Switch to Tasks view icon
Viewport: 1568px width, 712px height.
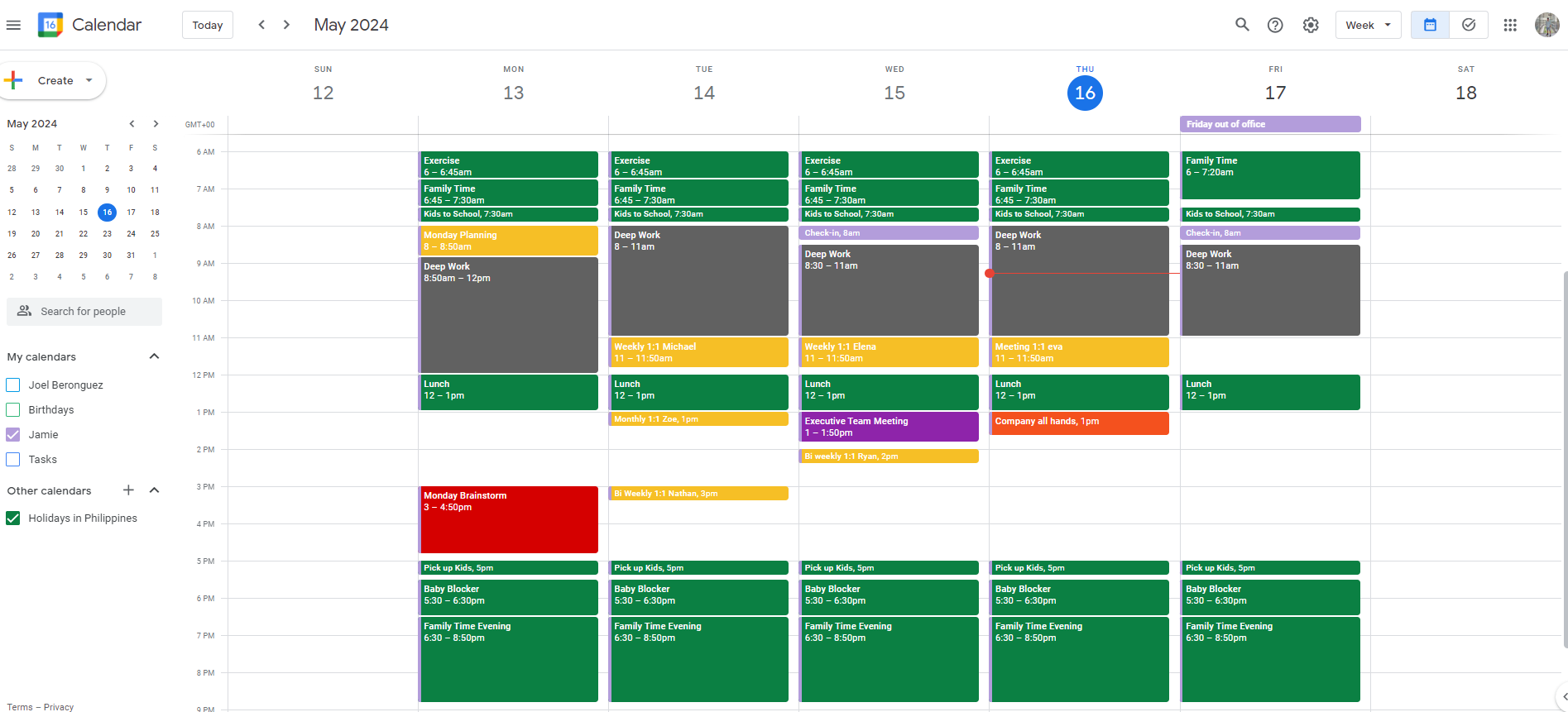(x=1469, y=25)
